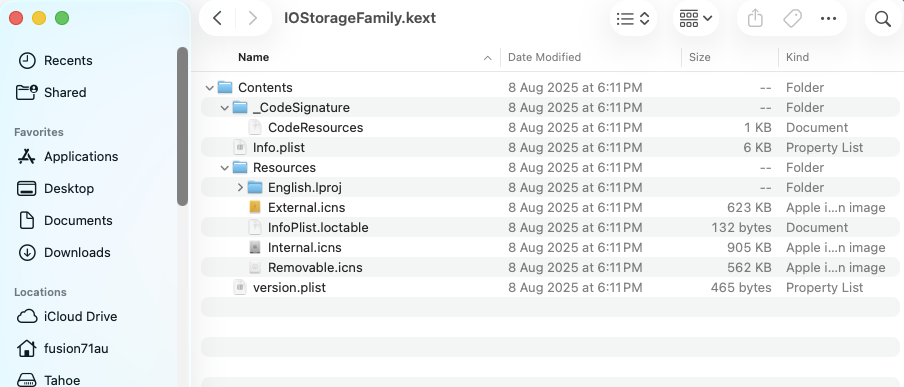Click the file name Internal.icns

[x=304, y=247]
